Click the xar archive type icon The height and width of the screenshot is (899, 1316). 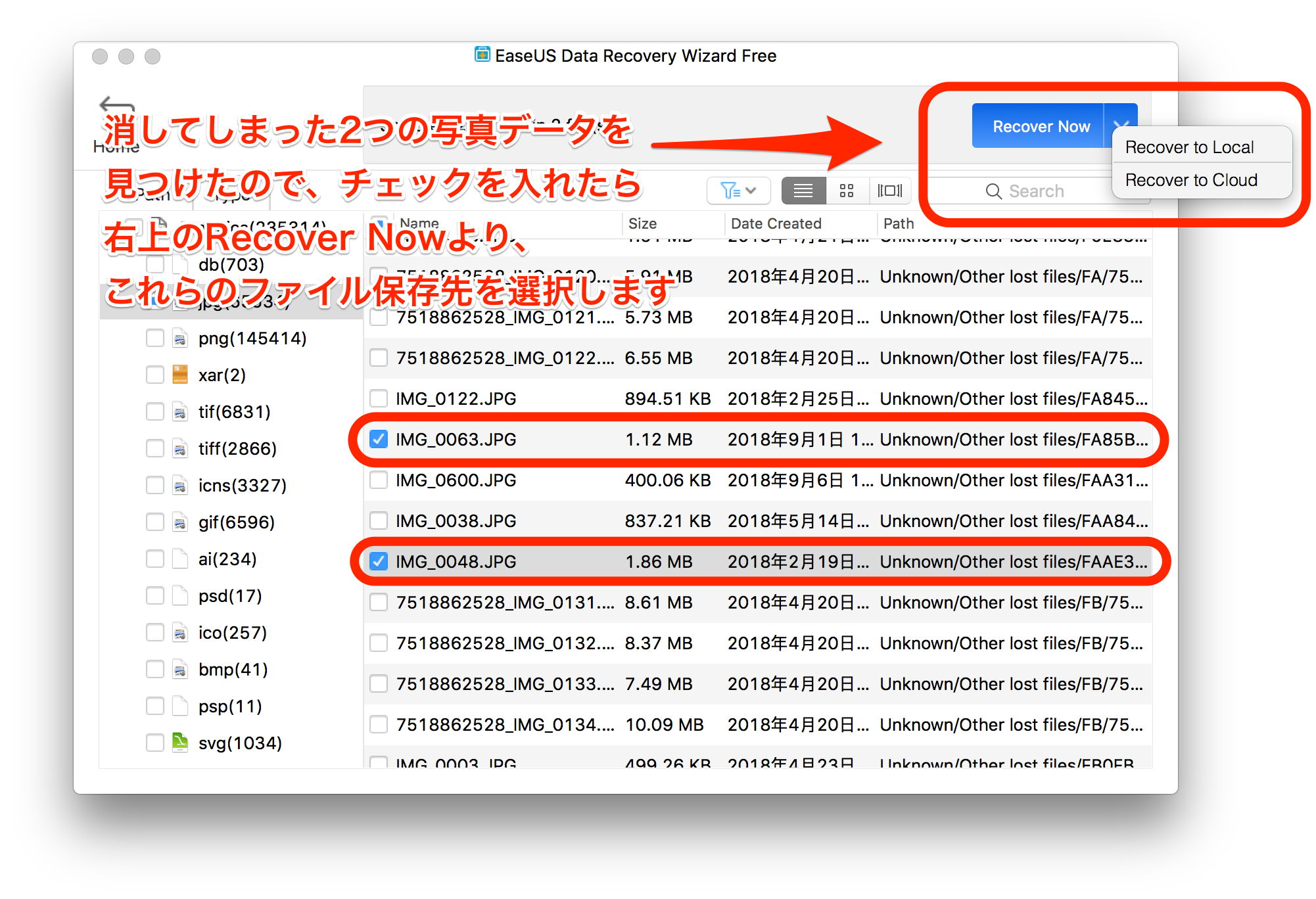click(x=179, y=375)
